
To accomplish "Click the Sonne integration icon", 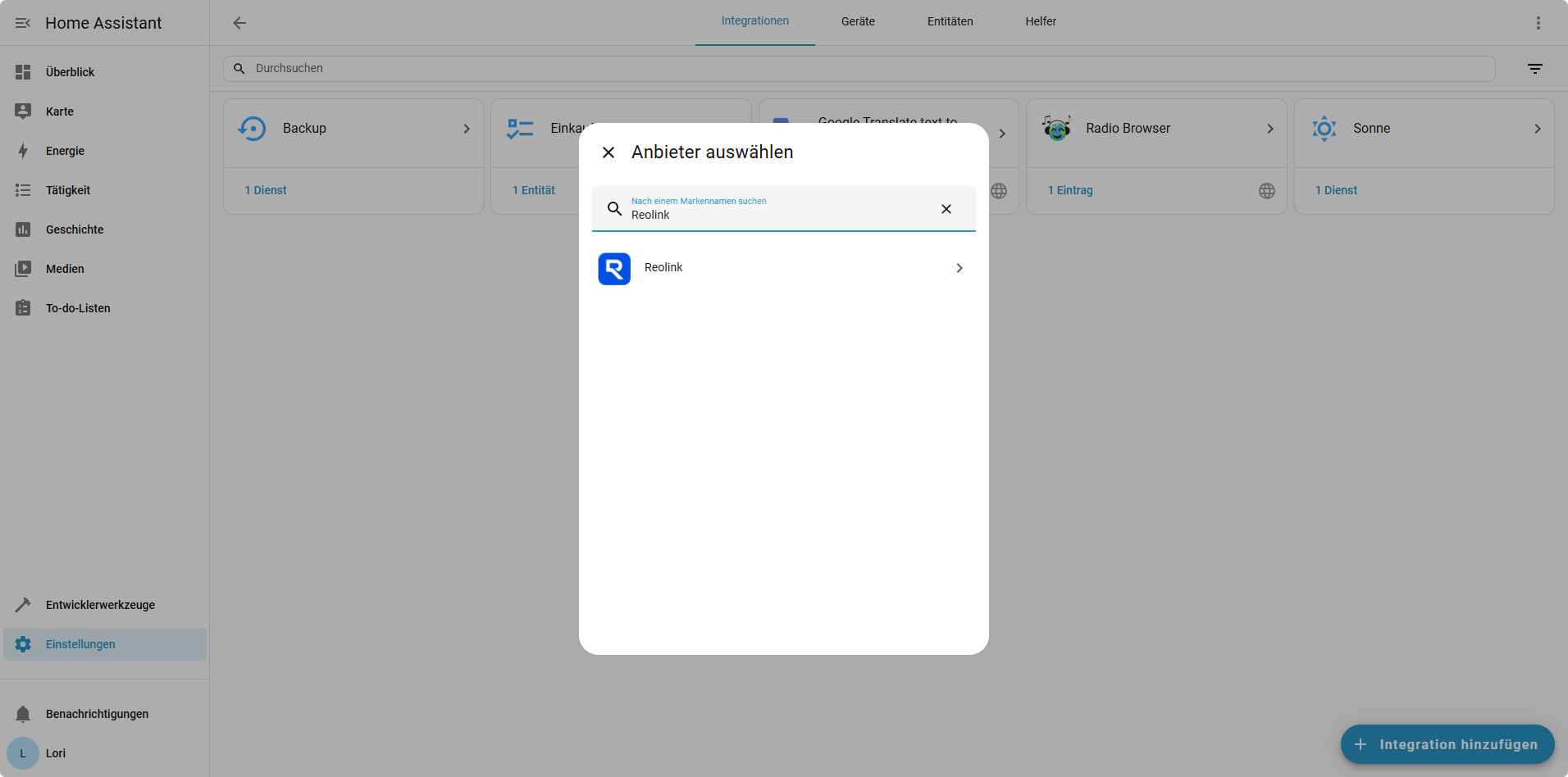I will (x=1324, y=129).
